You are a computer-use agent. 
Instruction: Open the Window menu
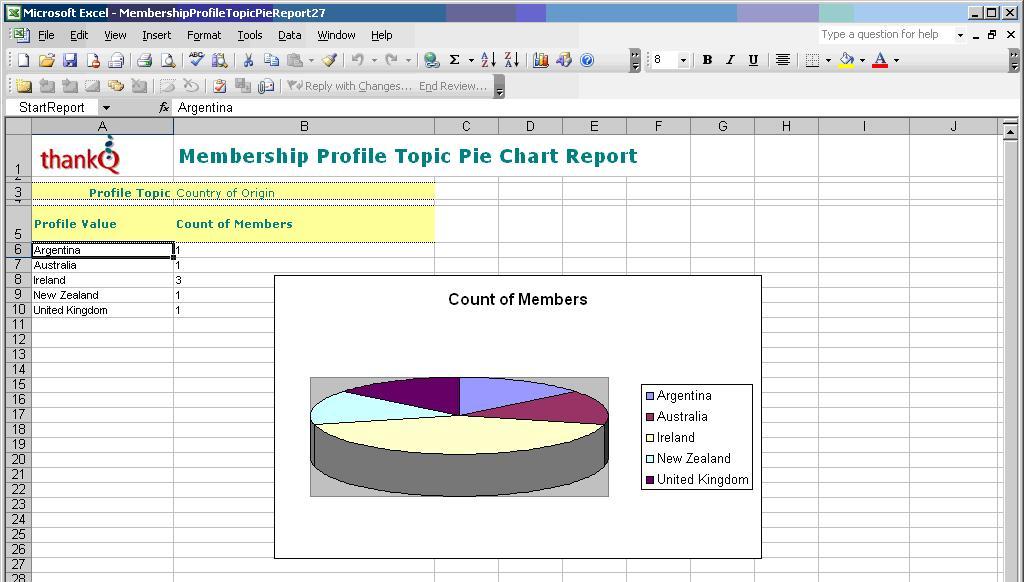pyautogui.click(x=336, y=35)
